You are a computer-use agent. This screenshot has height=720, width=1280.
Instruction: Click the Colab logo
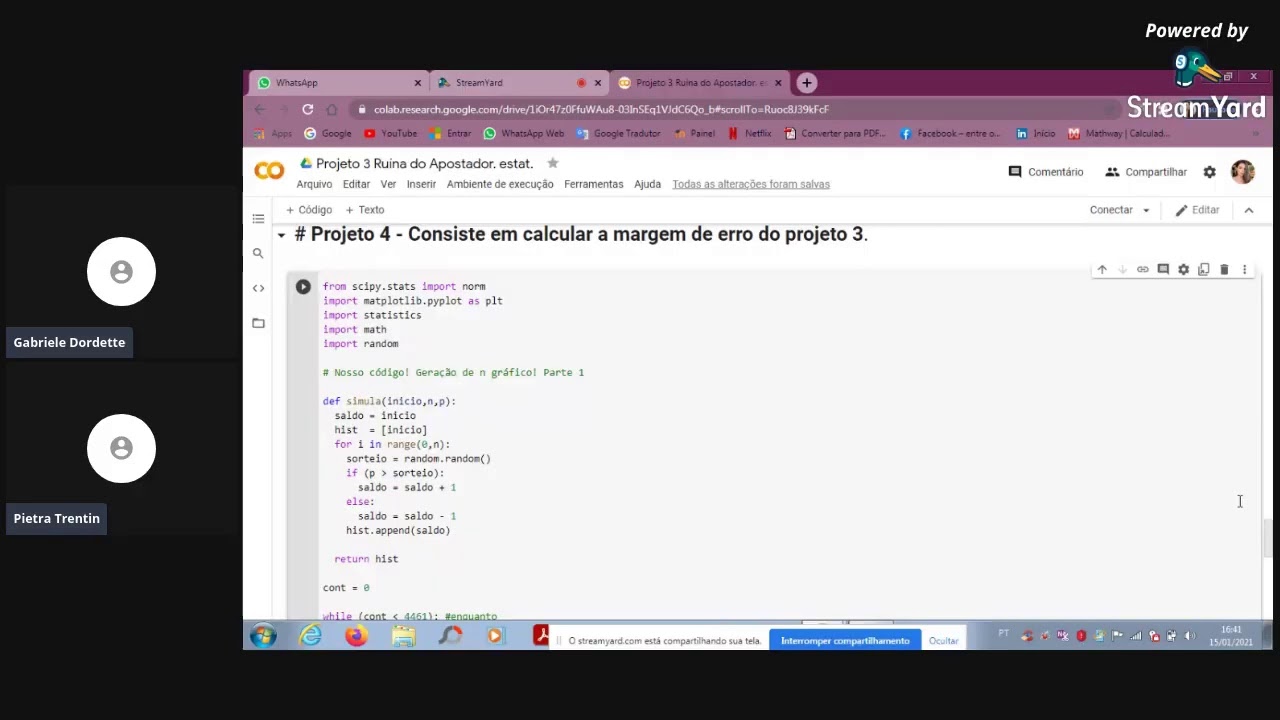tap(268, 172)
